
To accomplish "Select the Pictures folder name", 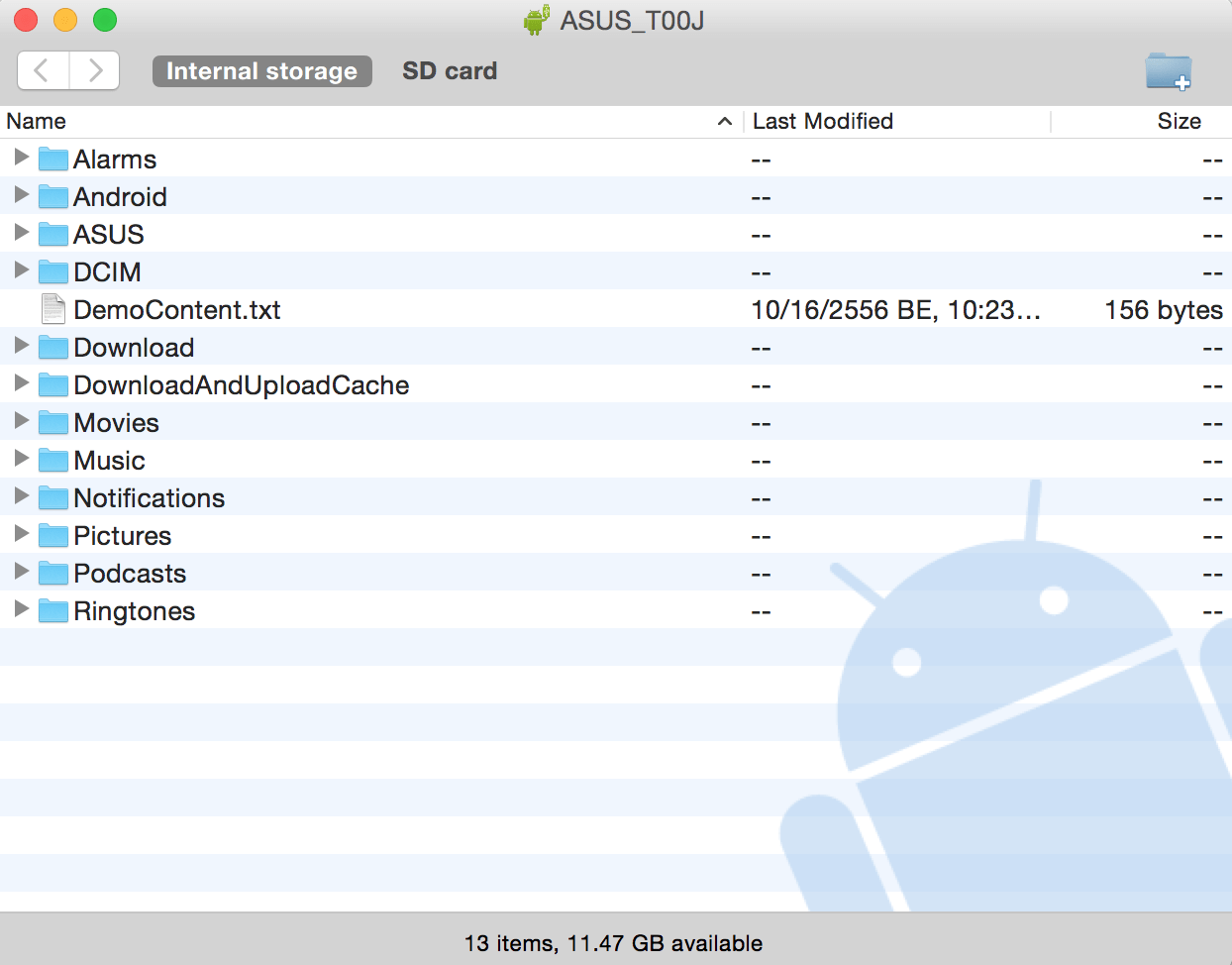I will (x=123, y=536).
